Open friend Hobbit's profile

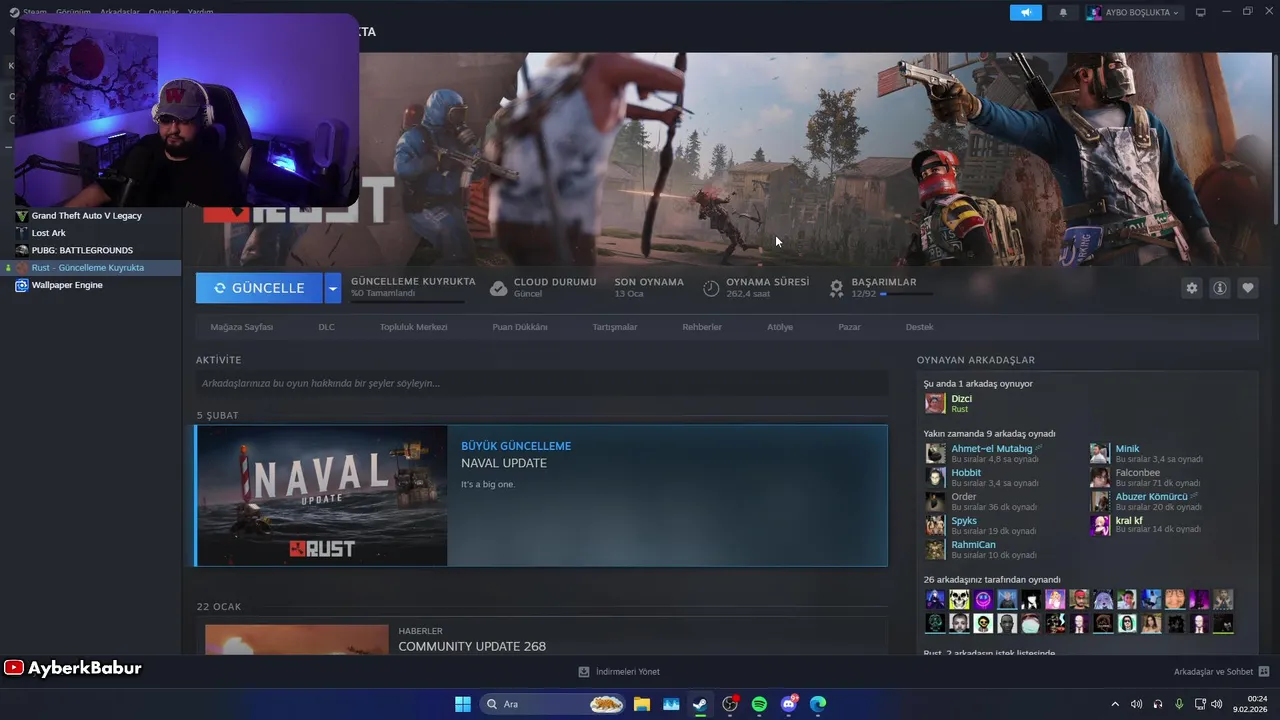tap(966, 473)
